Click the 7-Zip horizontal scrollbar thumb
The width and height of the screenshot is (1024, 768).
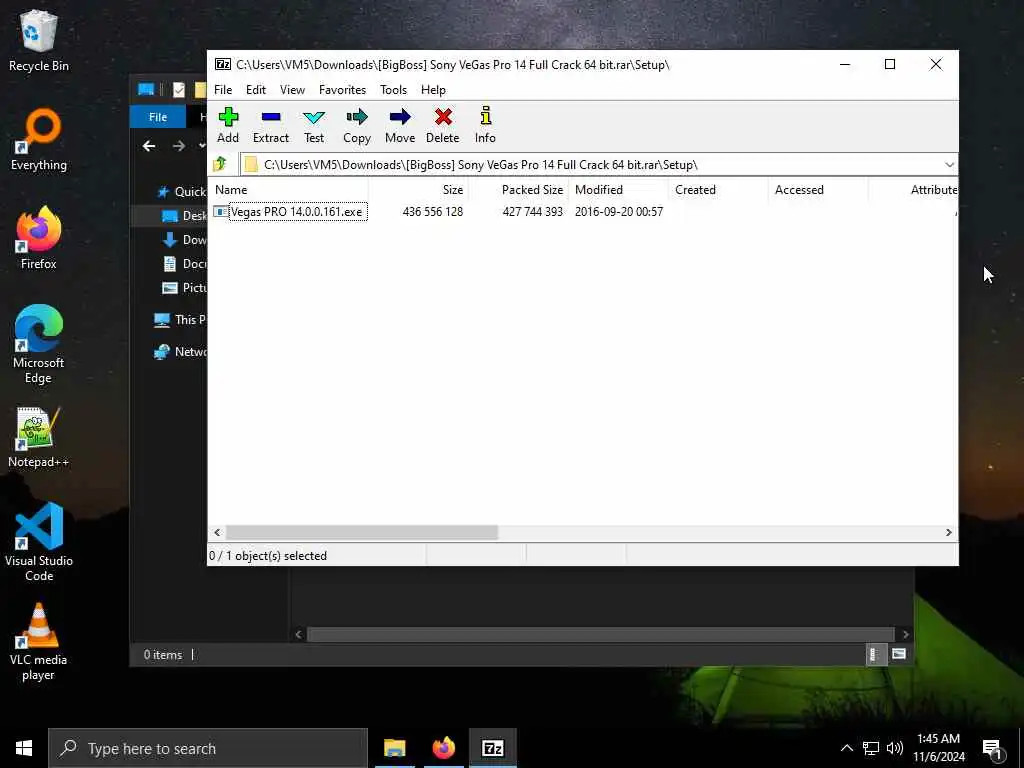click(362, 533)
